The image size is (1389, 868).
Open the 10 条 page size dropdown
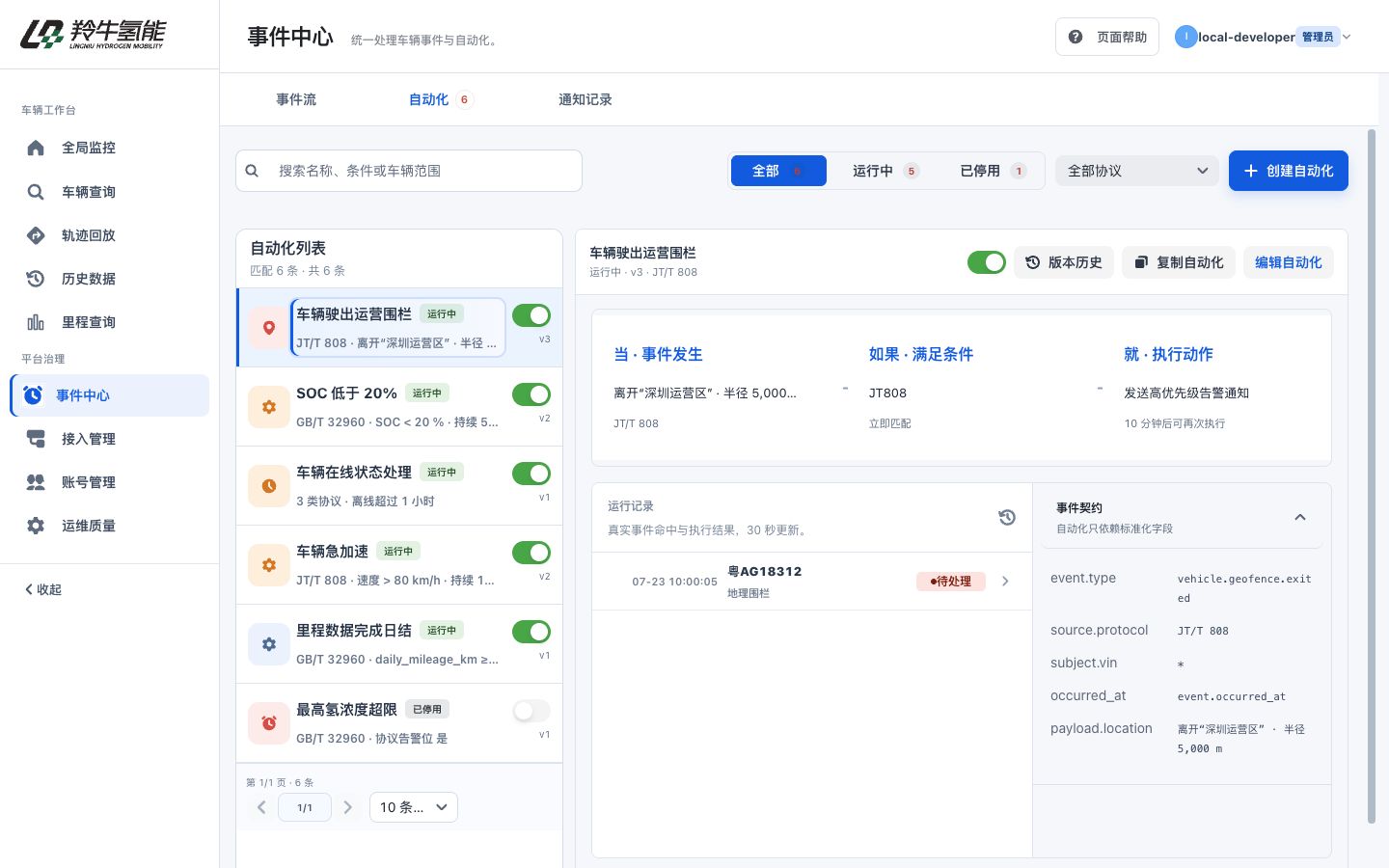pos(414,807)
